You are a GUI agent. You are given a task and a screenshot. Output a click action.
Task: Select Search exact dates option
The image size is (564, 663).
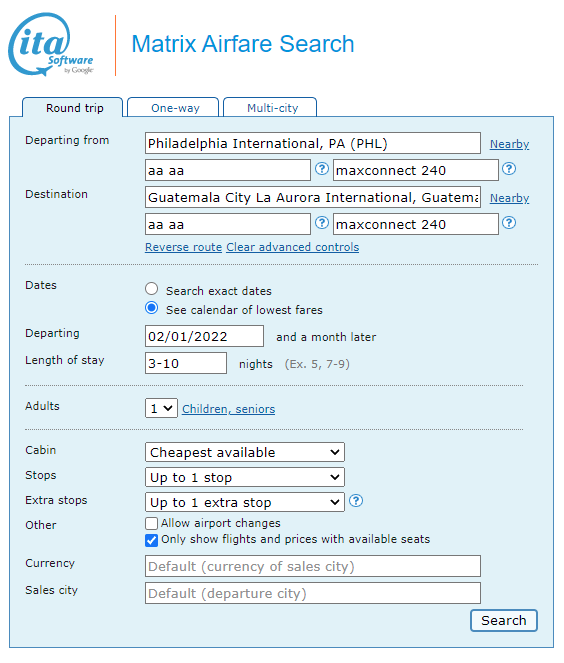click(151, 289)
